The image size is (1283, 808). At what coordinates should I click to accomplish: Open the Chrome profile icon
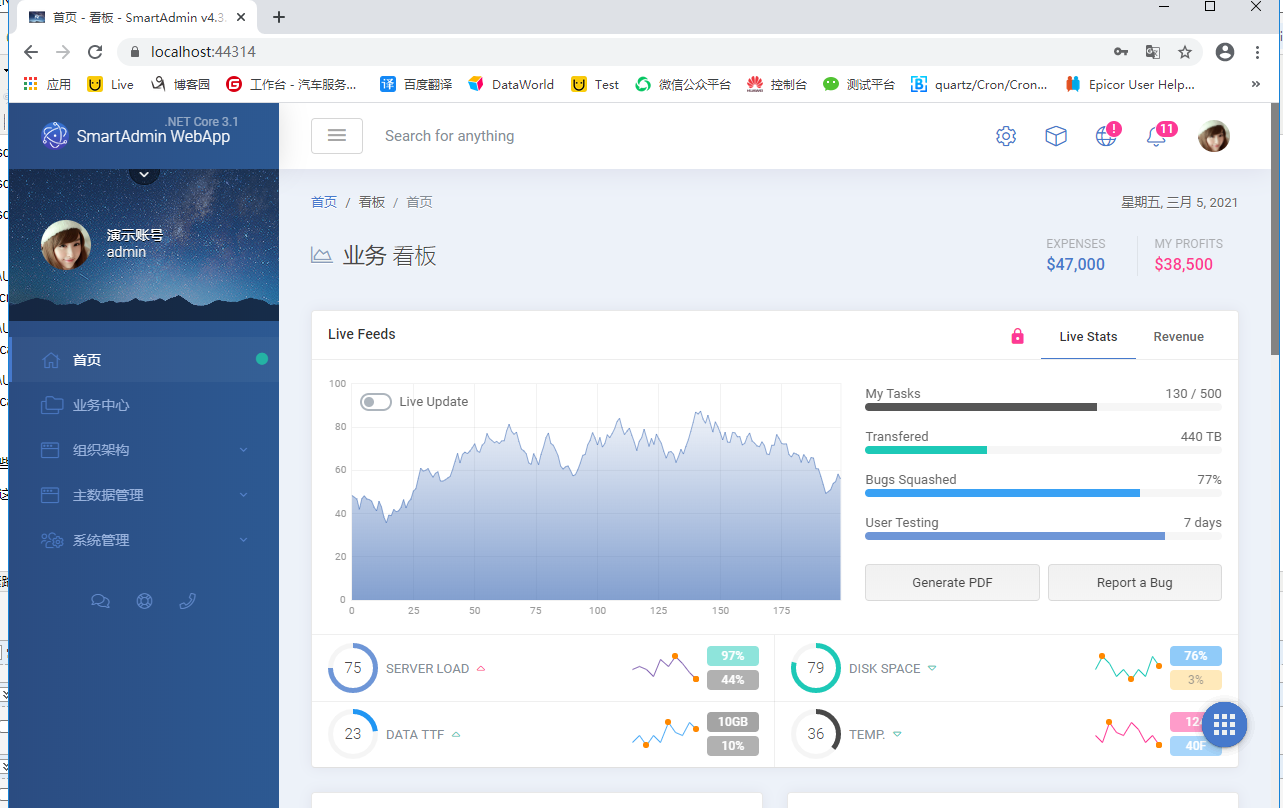[x=1225, y=52]
